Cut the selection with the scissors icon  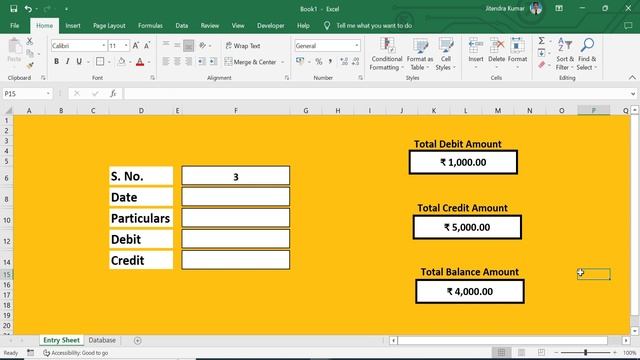(x=29, y=41)
